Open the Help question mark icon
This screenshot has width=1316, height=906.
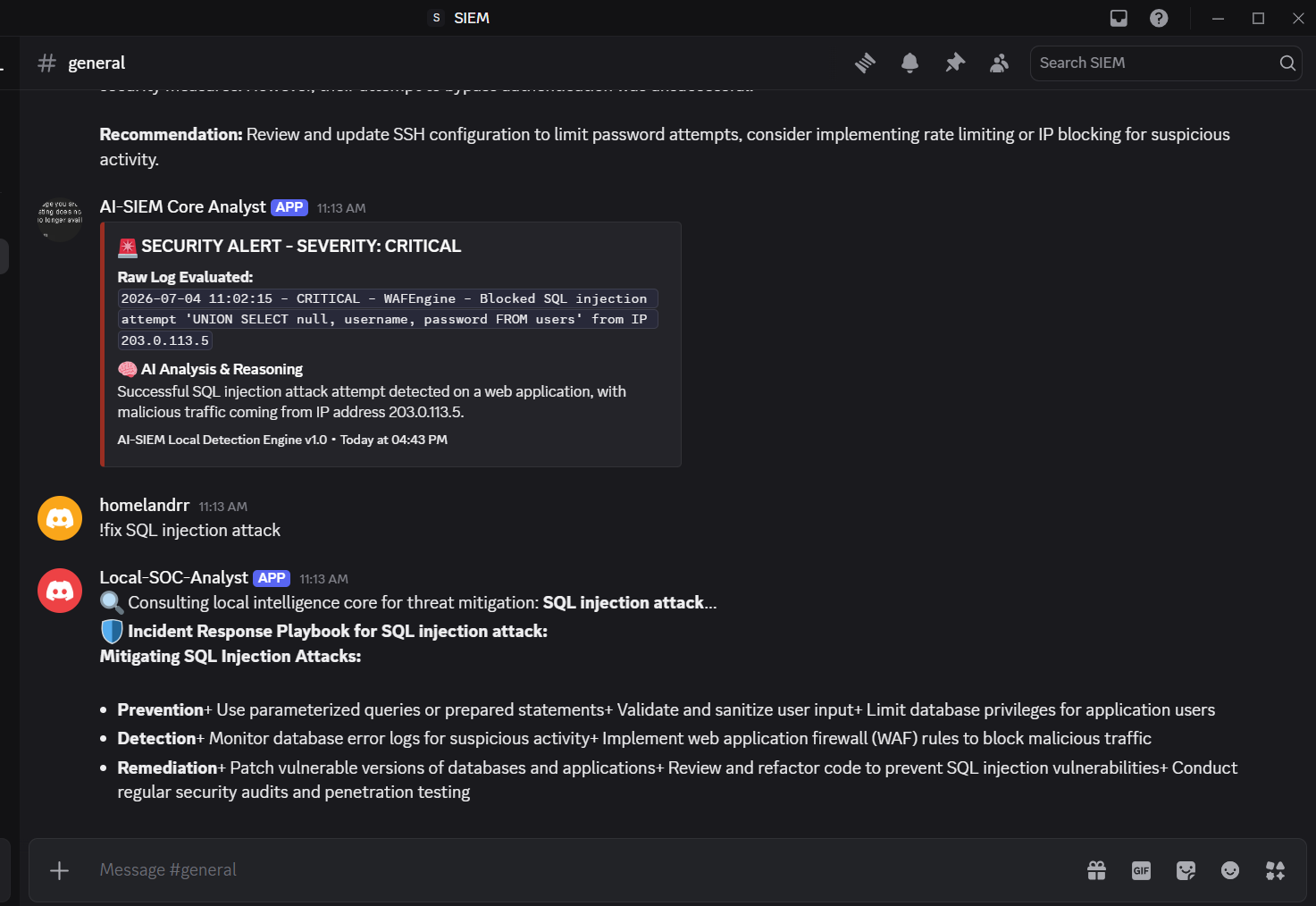1159,18
